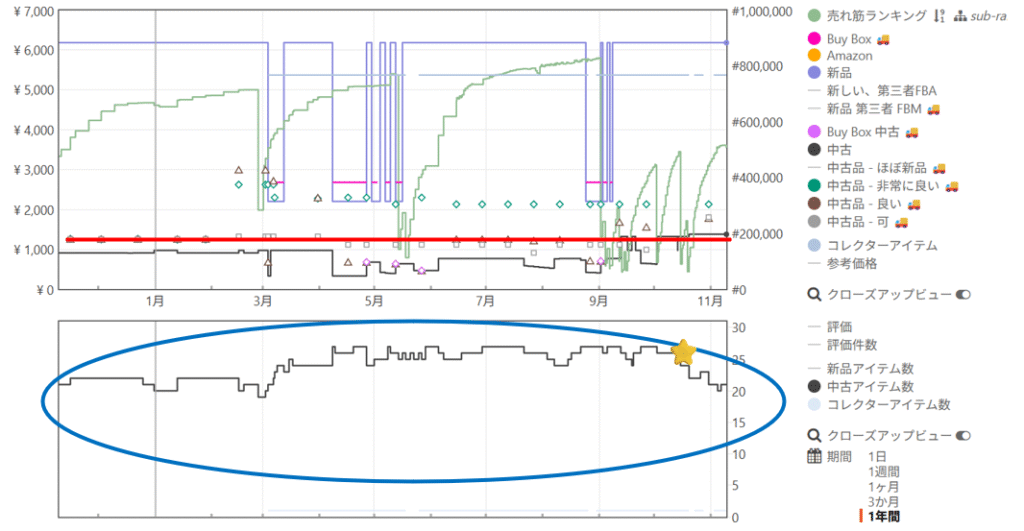The height and width of the screenshot is (531, 1024).
Task: Choose the 1ヶ月 period option
Action: pyautogui.click(x=883, y=486)
